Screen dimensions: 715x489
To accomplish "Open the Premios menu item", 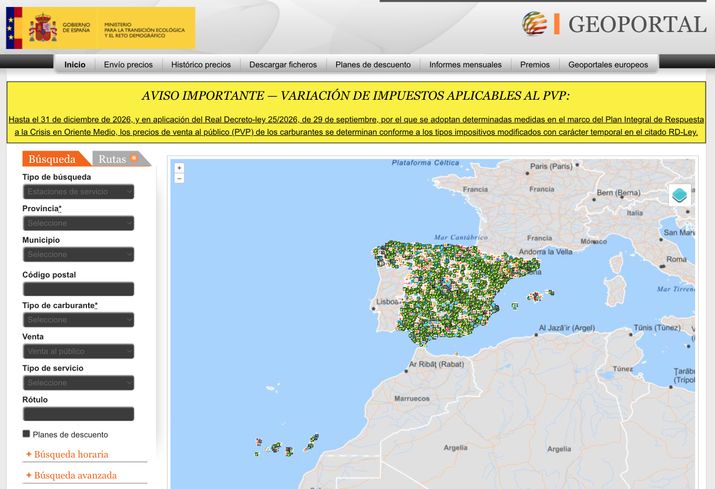I will (x=535, y=65).
